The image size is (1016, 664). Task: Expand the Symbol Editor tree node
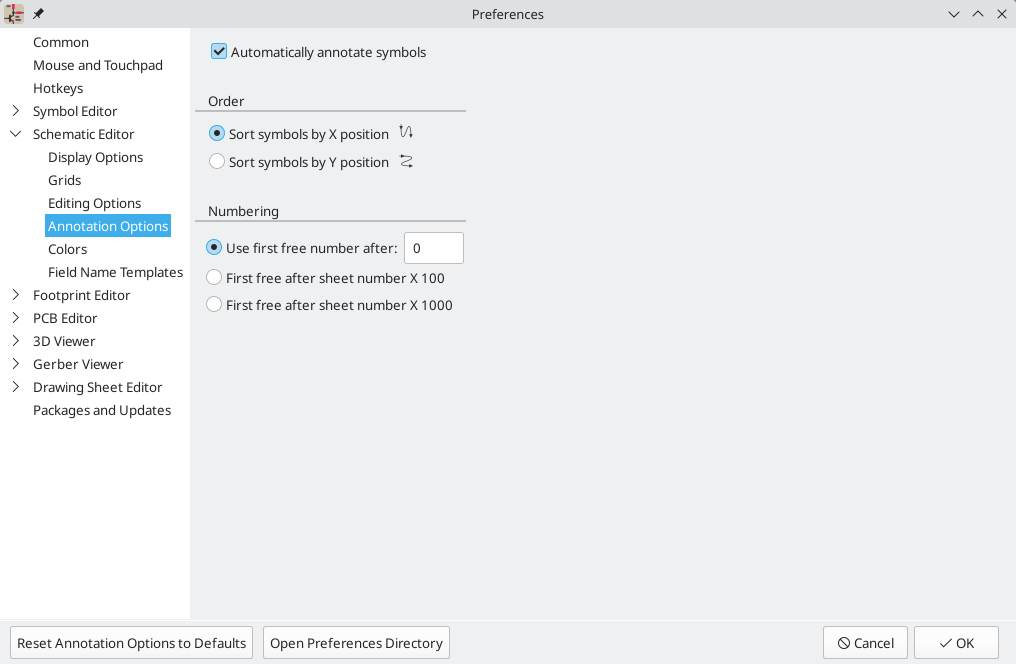point(16,111)
